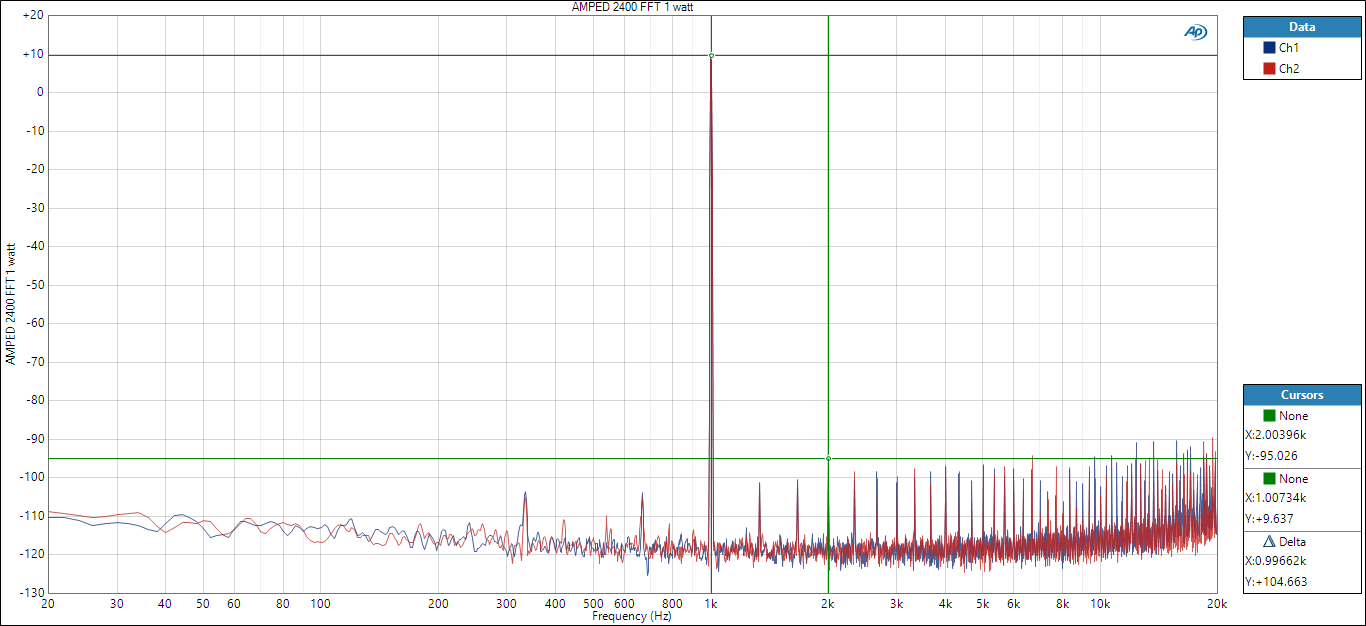This screenshot has height=626, width=1366.
Task: Click the graph title AMPED 2400 FFT 1 watt
Action: (x=632, y=7)
